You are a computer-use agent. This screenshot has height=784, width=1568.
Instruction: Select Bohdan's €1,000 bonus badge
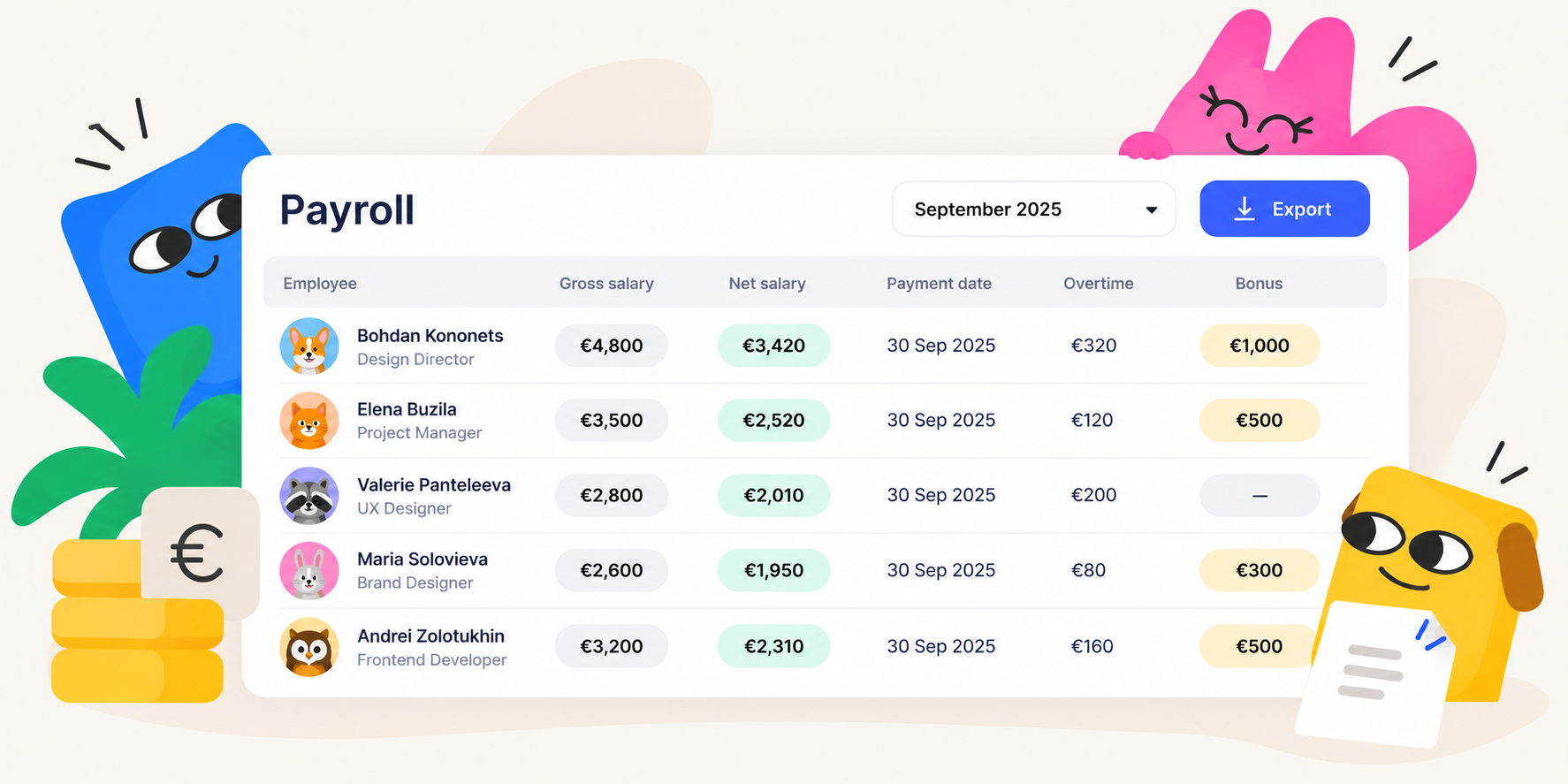[x=1260, y=346]
